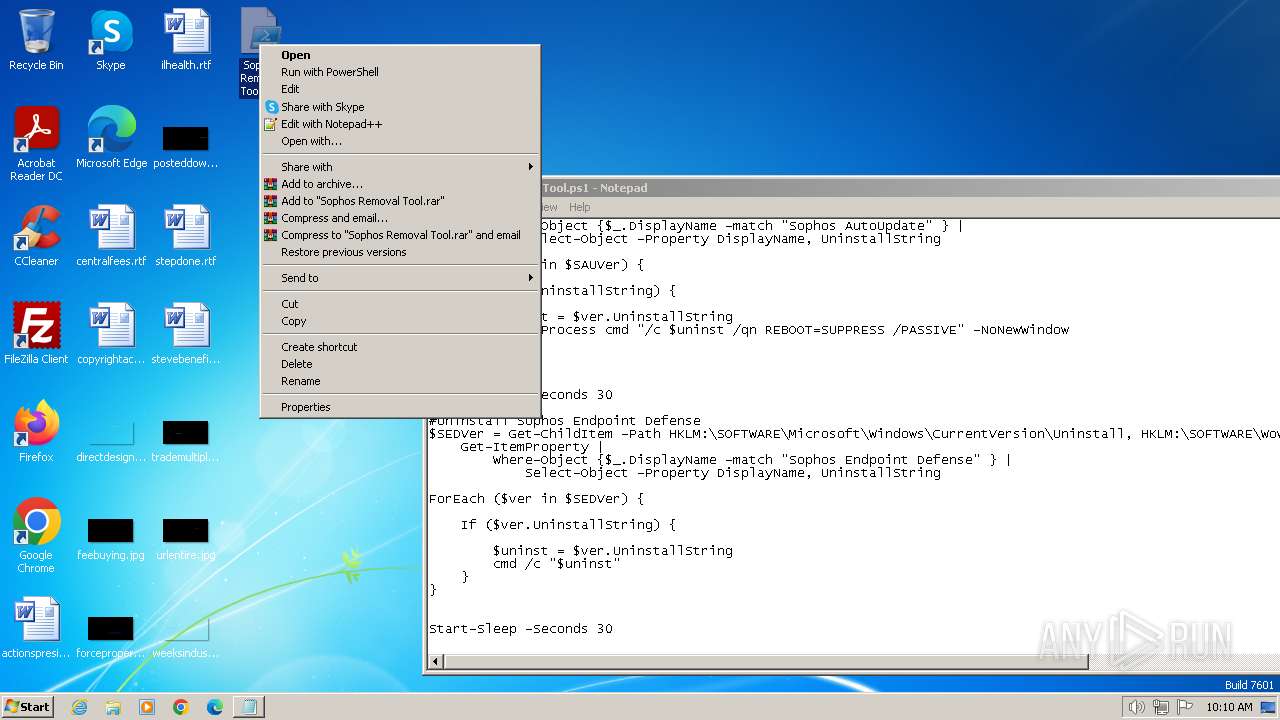Click the Start button

(28, 707)
